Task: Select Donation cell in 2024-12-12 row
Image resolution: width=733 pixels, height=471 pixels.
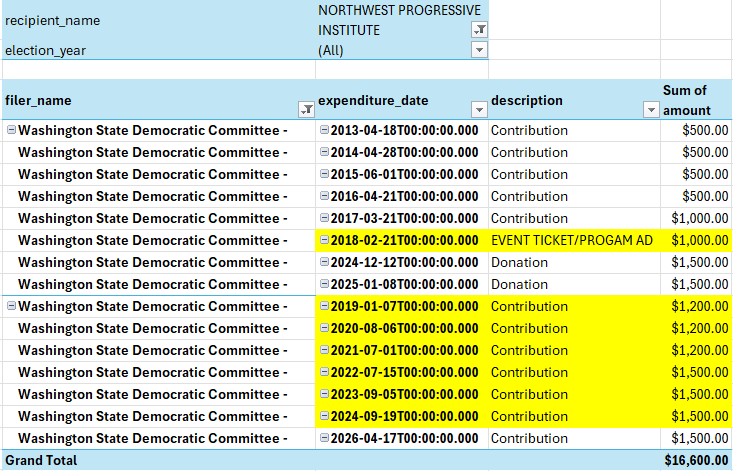Action: [x=575, y=262]
